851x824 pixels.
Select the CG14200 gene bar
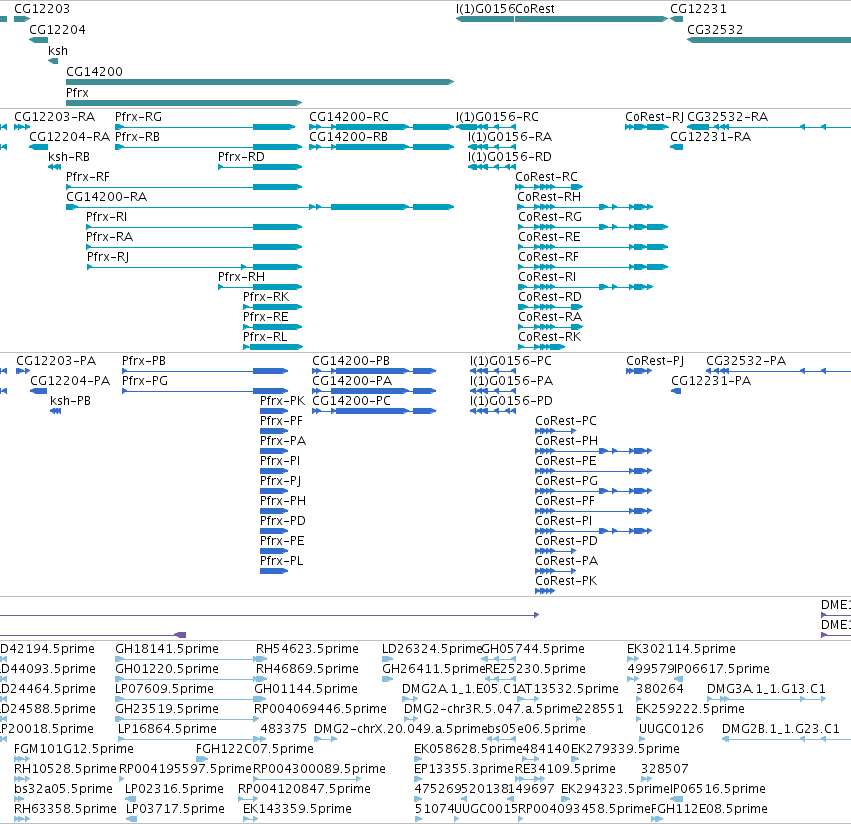pos(260,82)
